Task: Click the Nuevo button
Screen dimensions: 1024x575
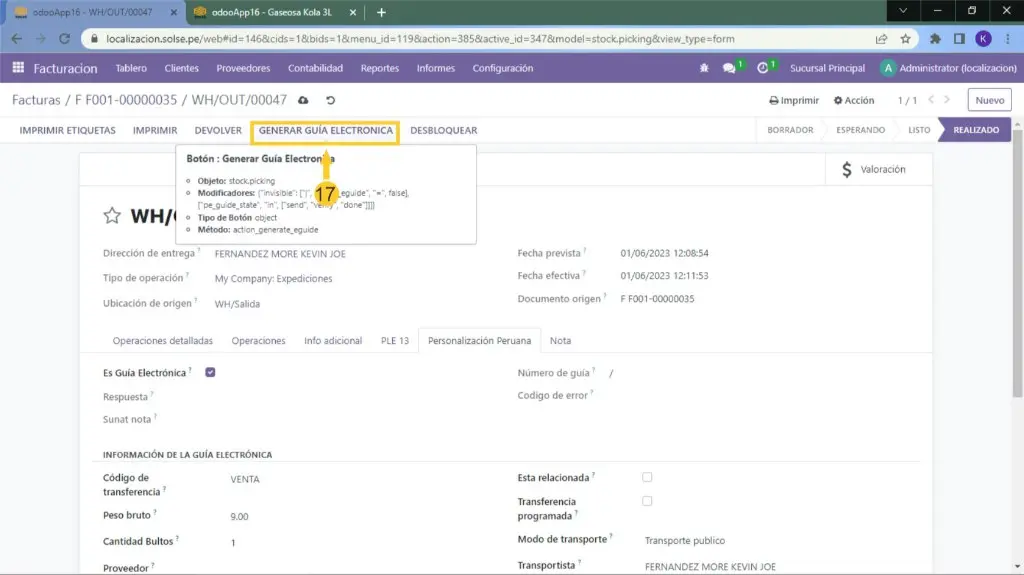Action: click(989, 100)
